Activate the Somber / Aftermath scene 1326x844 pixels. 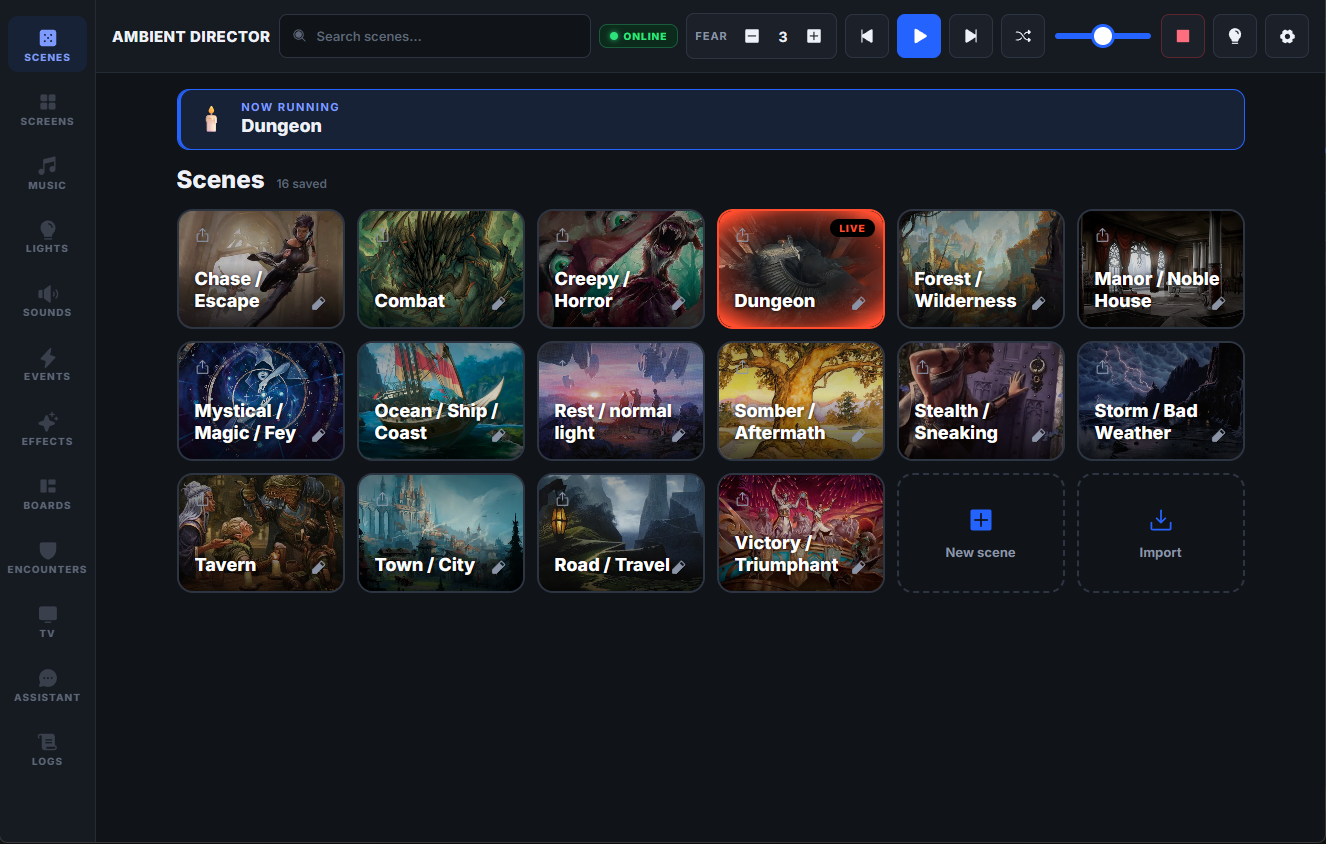pyautogui.click(x=801, y=401)
